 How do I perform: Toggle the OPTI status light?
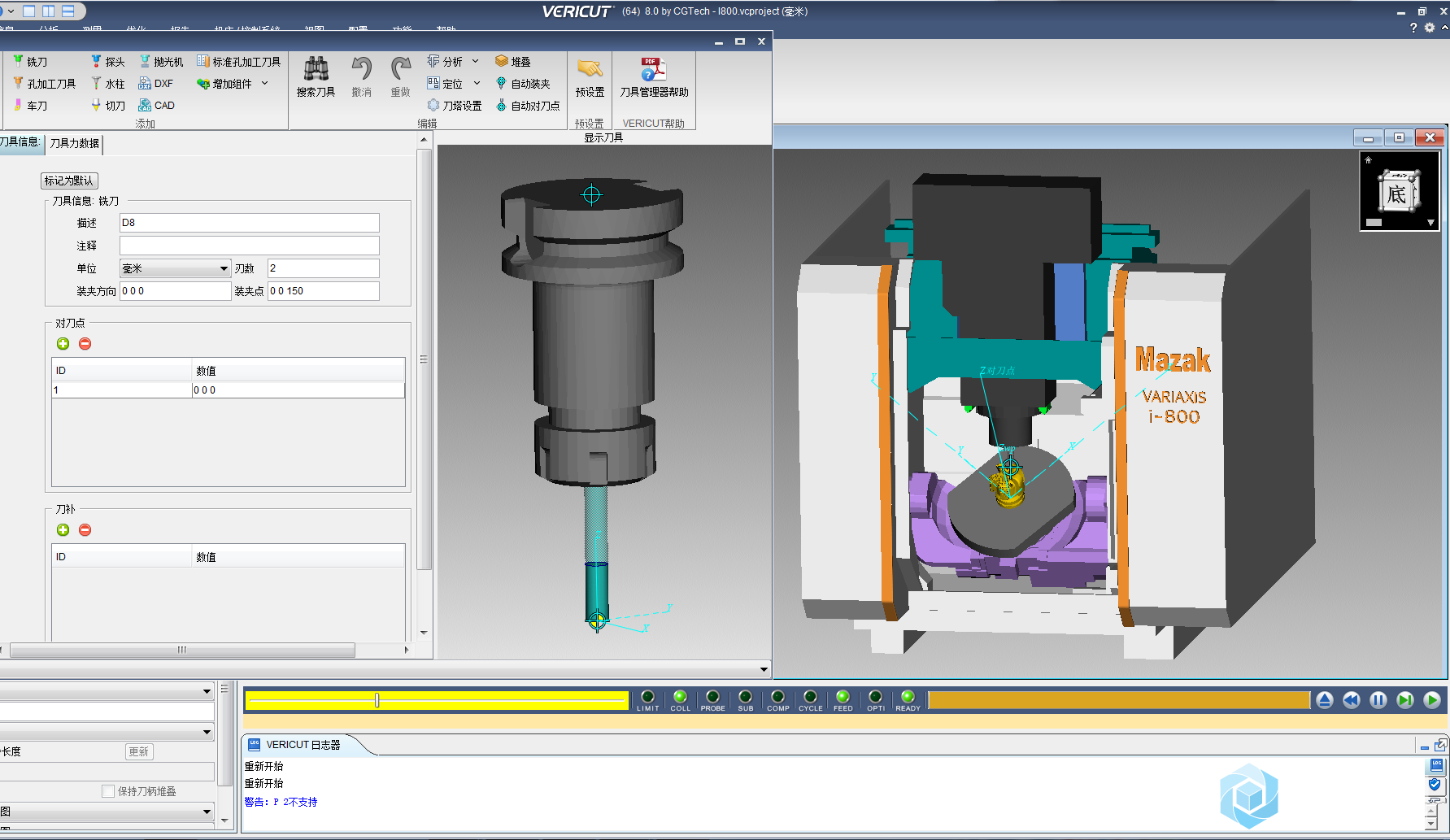pyautogui.click(x=875, y=697)
